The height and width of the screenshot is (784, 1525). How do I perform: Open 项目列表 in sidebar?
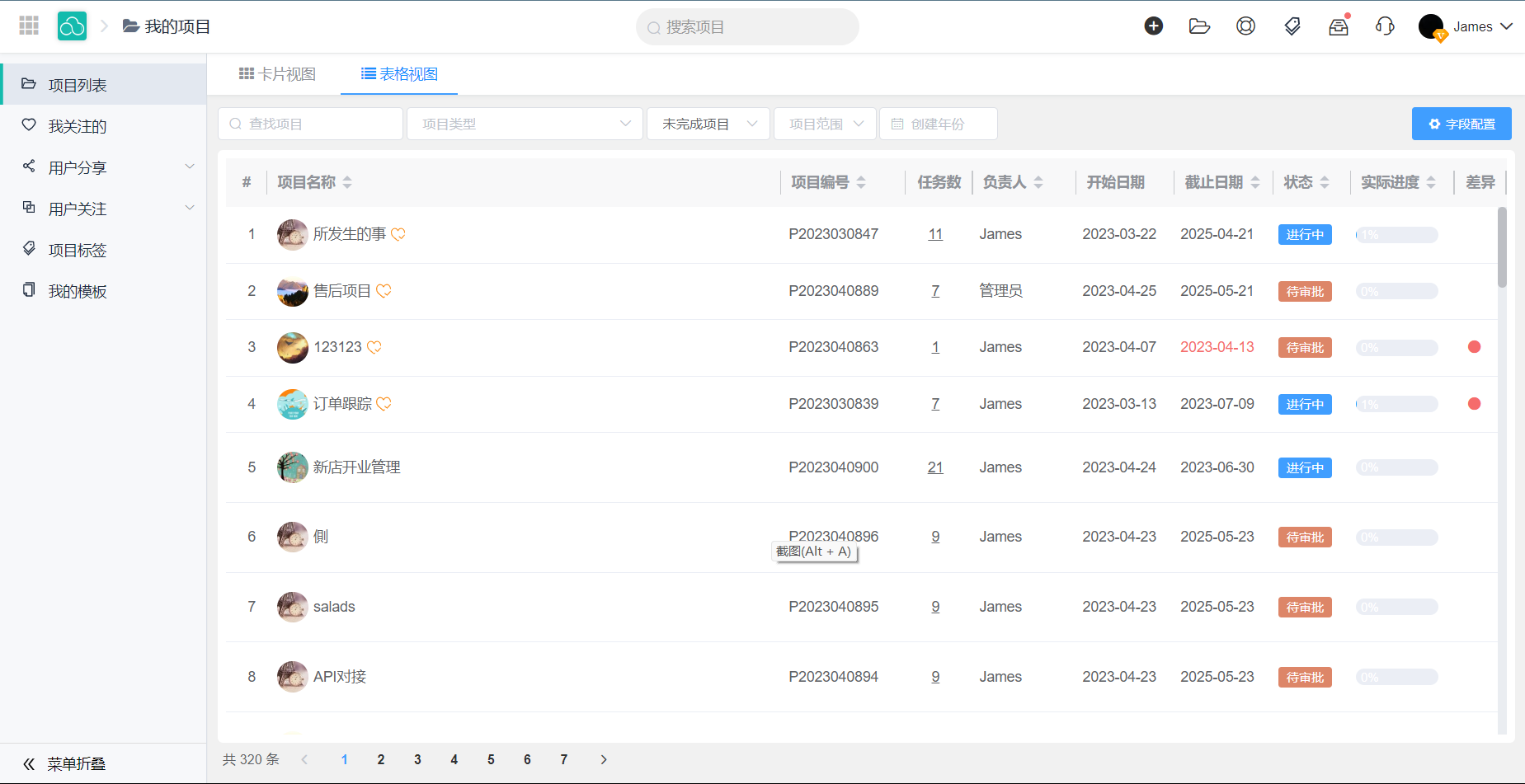[x=104, y=84]
